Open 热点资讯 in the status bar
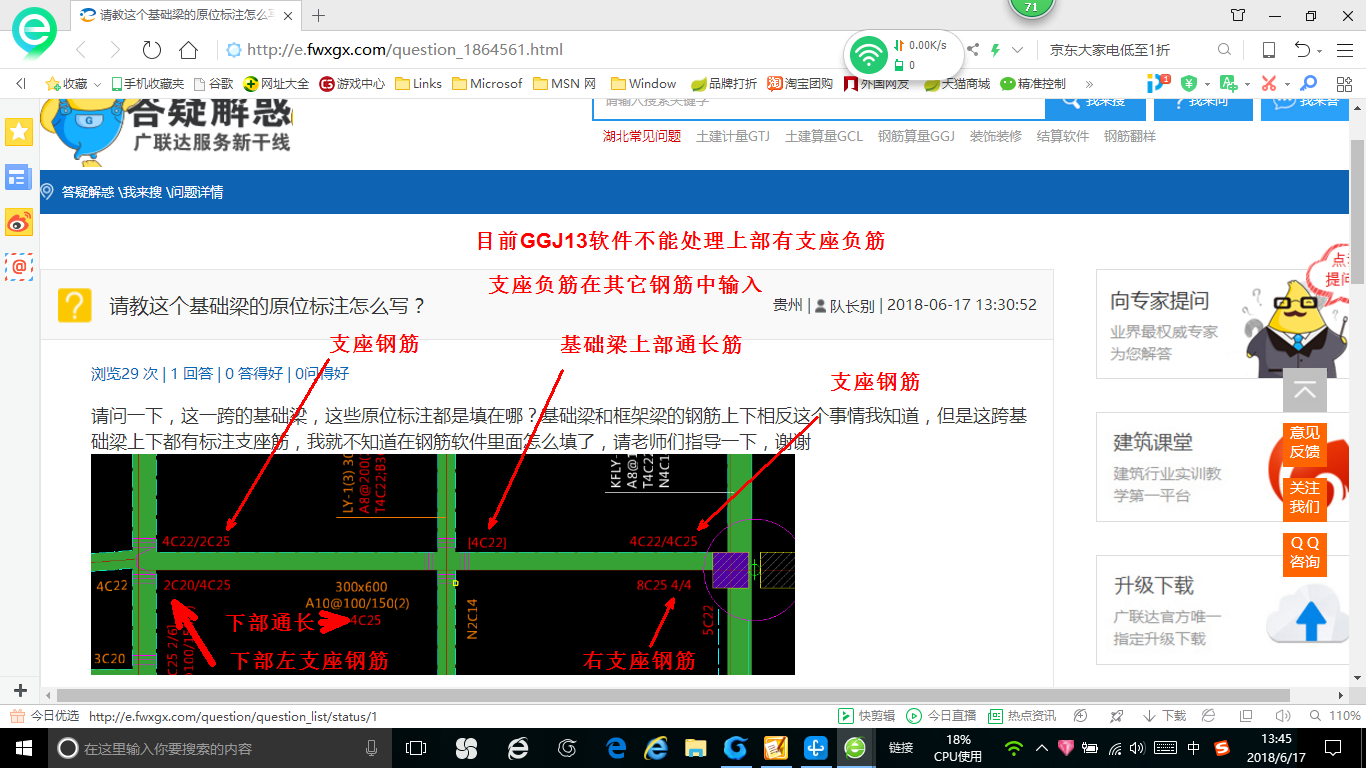The height and width of the screenshot is (768, 1366). coord(1021,716)
